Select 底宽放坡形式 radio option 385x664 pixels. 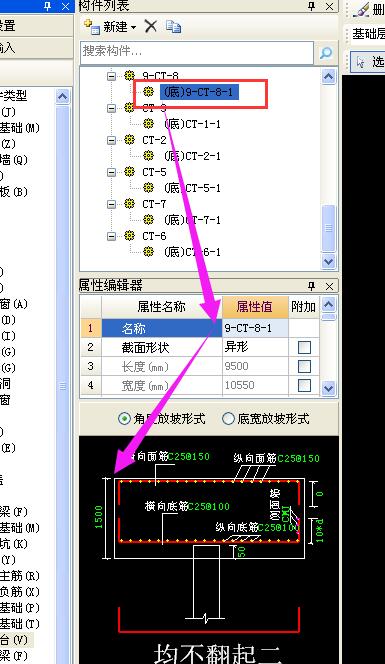228,419
